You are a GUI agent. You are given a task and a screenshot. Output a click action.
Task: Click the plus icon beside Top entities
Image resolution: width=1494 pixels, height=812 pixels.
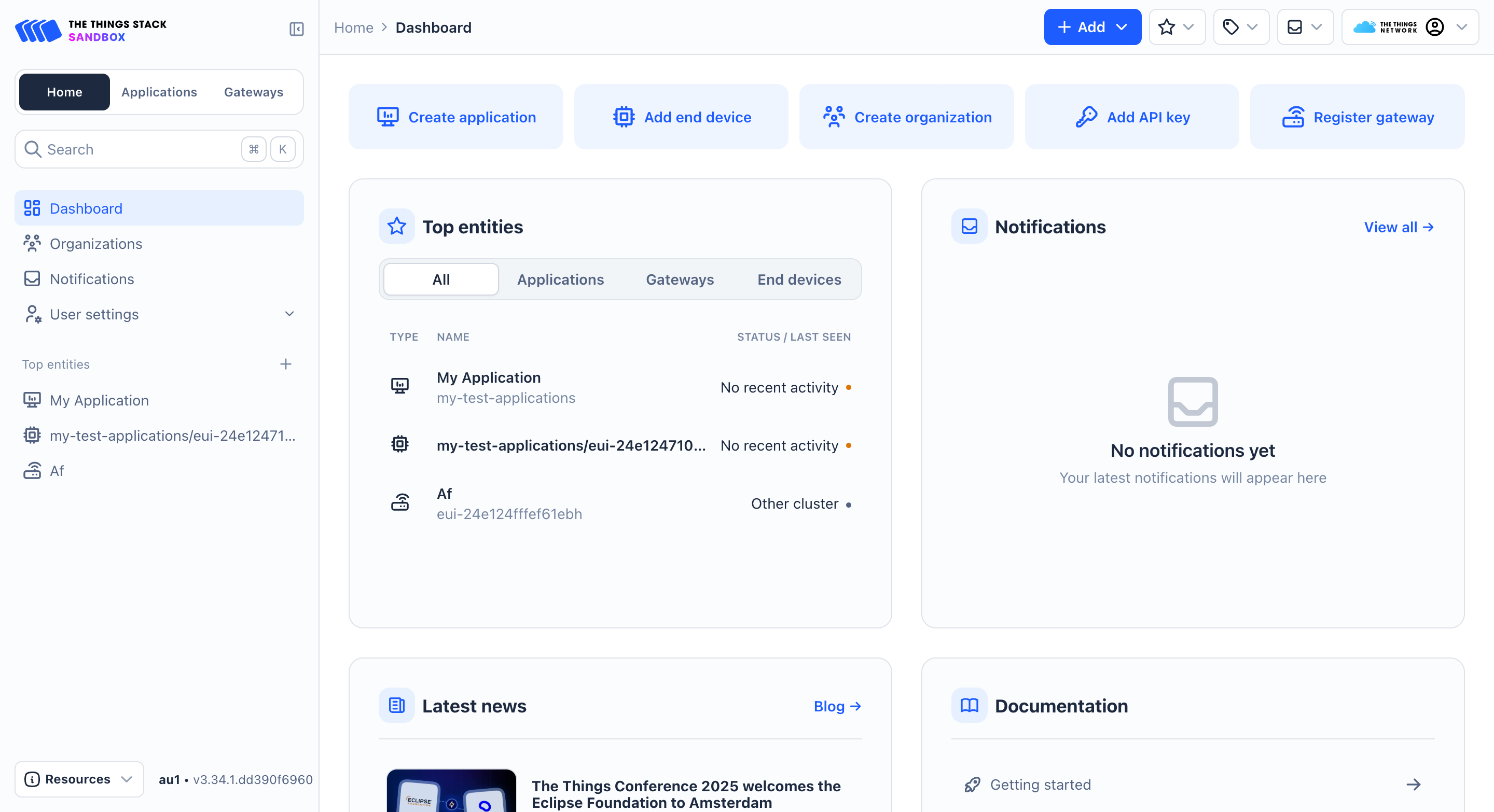click(285, 364)
